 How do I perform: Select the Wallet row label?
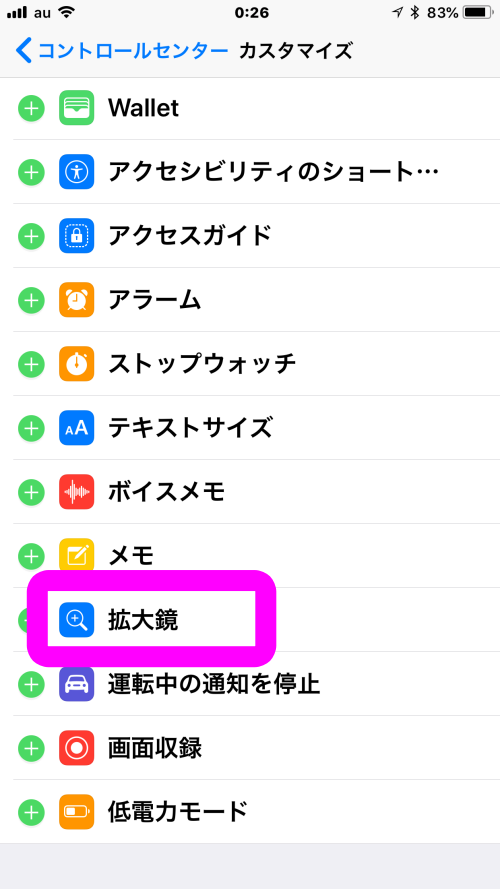(143, 108)
